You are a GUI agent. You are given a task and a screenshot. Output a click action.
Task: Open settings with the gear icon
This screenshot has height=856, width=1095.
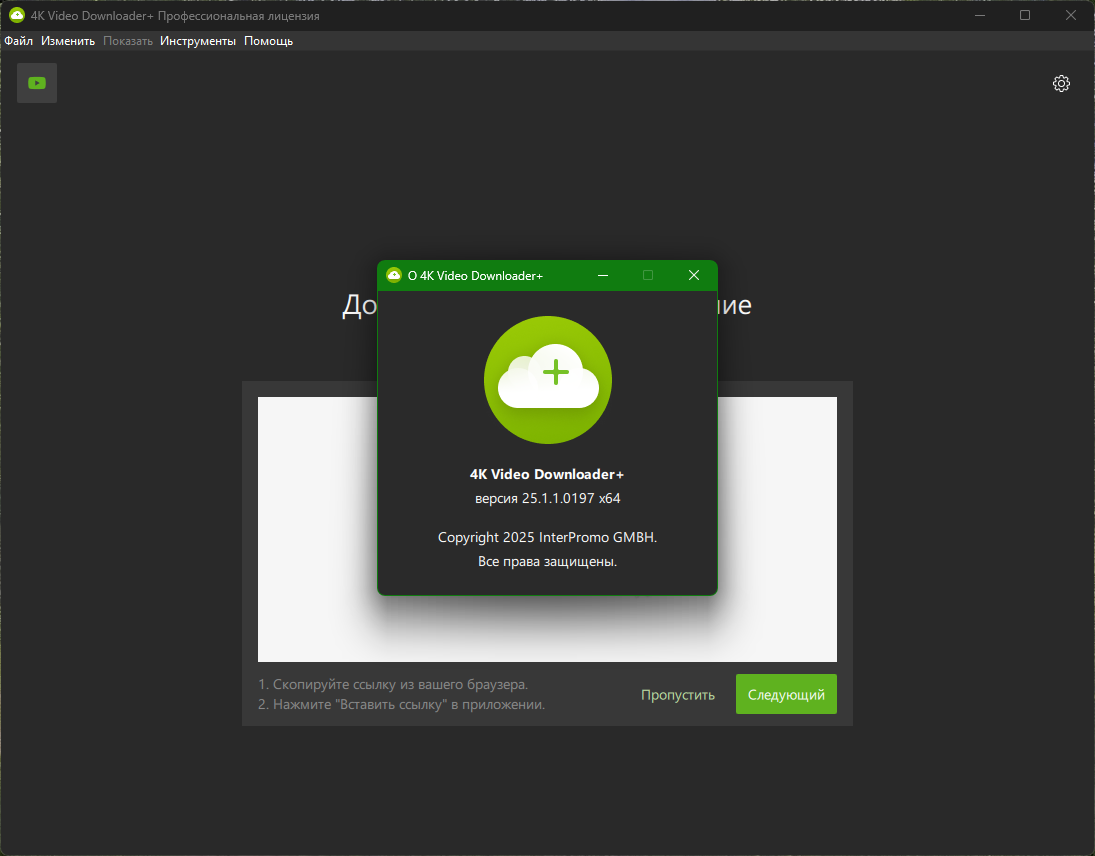(x=1061, y=84)
